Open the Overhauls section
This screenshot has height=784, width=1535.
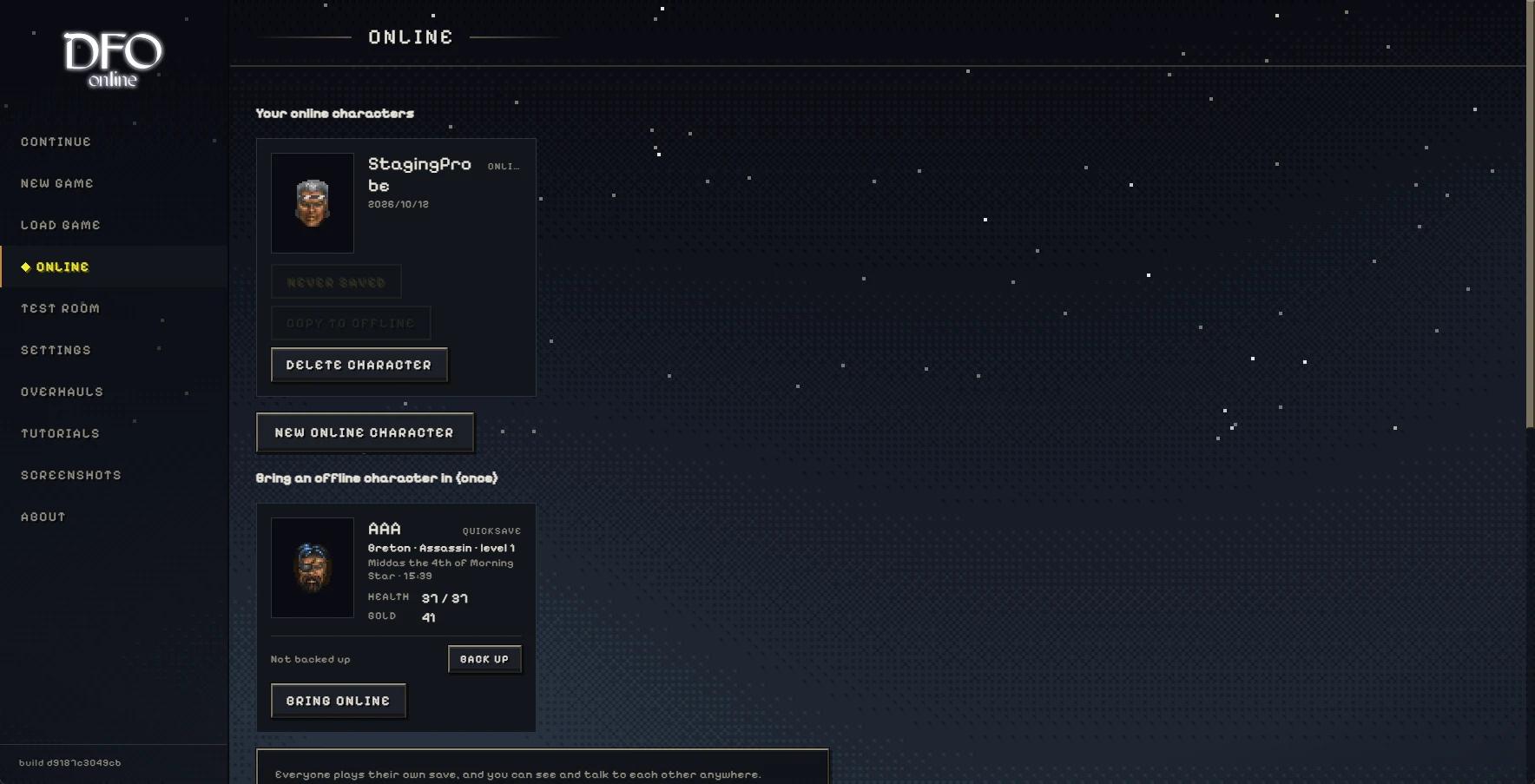pyautogui.click(x=62, y=392)
